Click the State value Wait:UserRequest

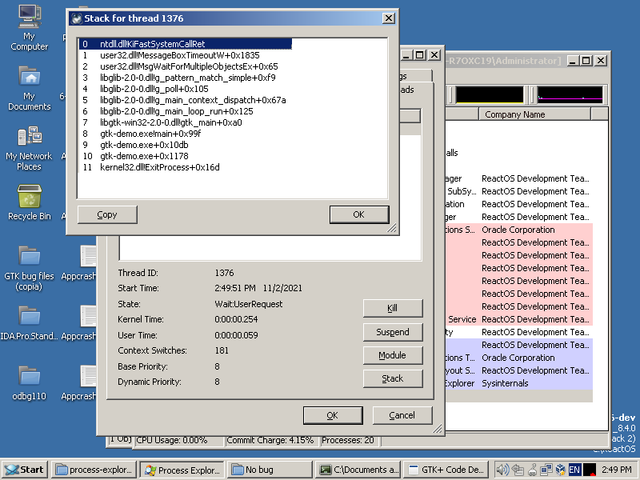point(249,304)
